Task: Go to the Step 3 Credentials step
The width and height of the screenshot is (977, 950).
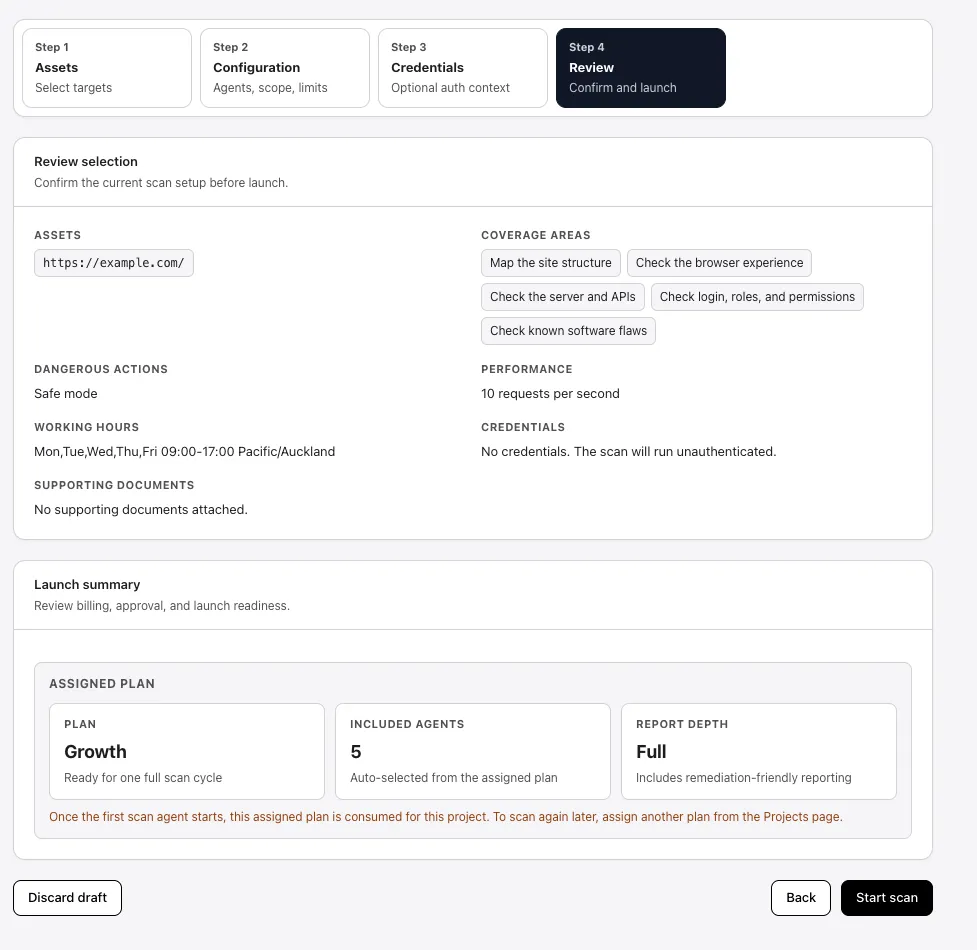Action: click(462, 67)
